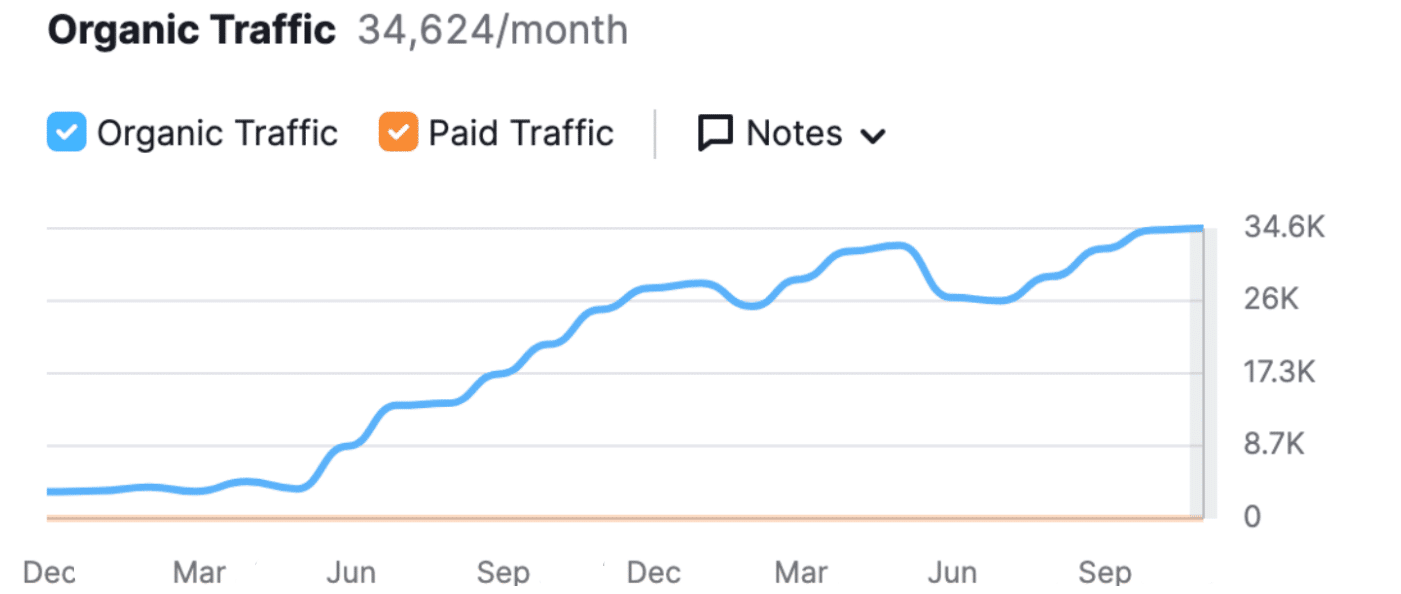Select the Paid Traffic legend label
The image size is (1401, 594).
(x=520, y=131)
